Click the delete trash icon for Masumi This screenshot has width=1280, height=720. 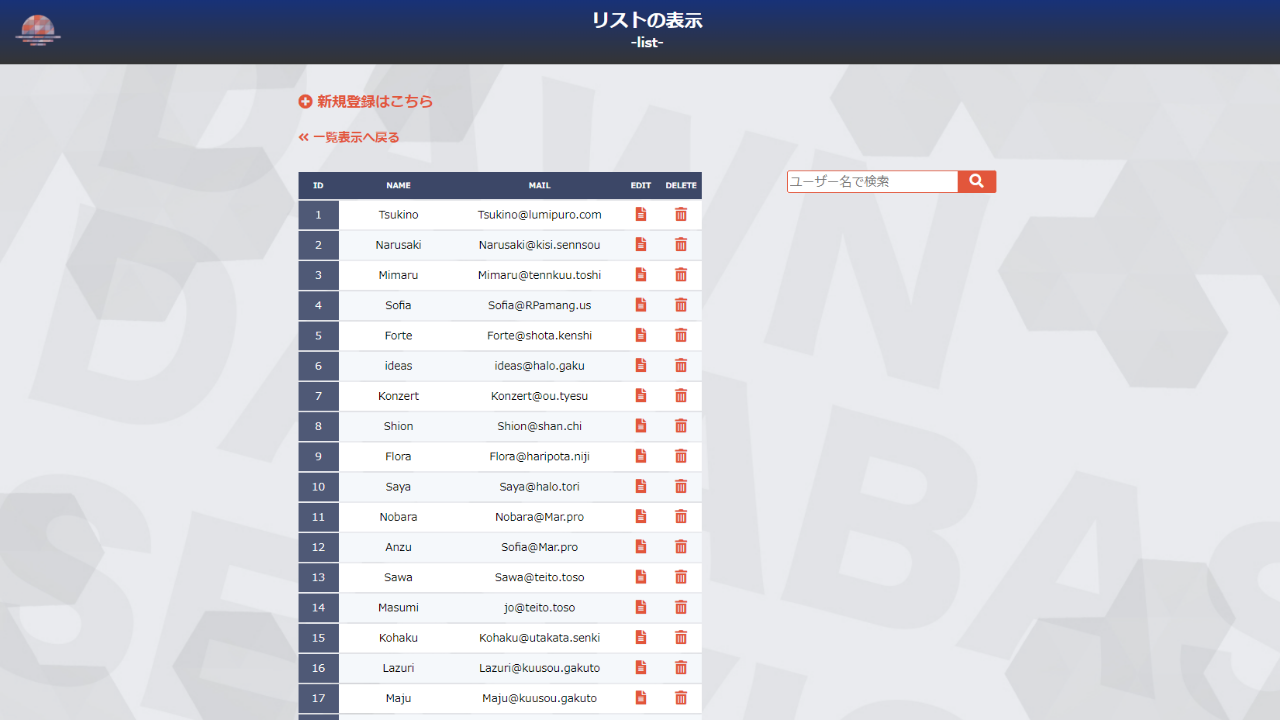point(681,607)
